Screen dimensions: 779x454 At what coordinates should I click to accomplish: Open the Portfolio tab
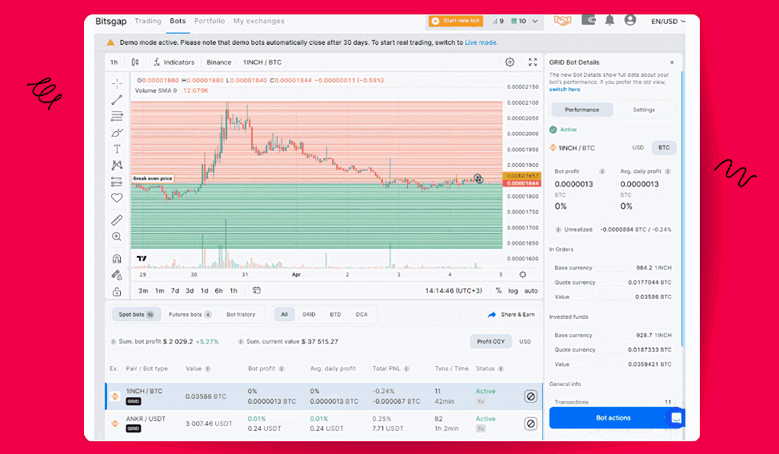(209, 21)
